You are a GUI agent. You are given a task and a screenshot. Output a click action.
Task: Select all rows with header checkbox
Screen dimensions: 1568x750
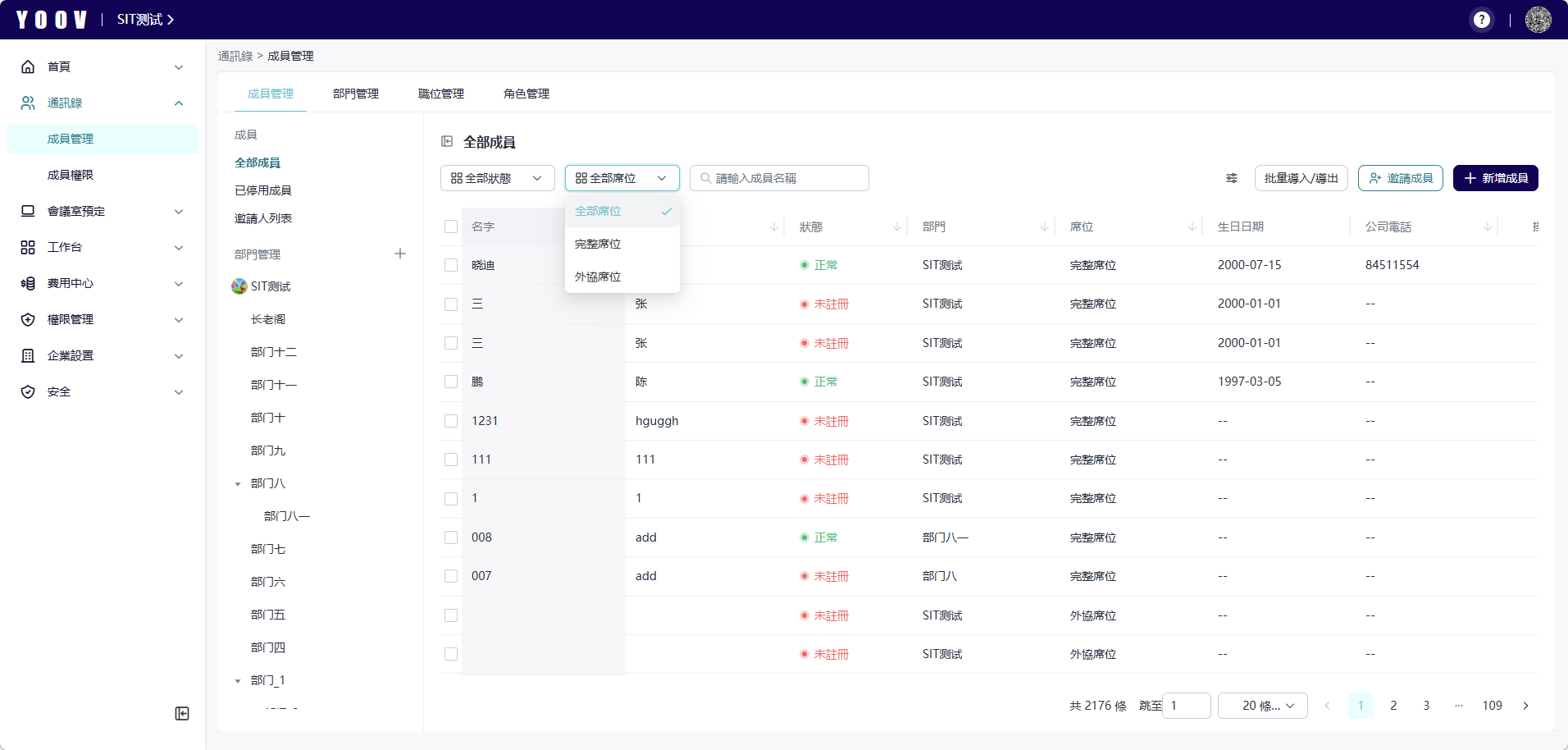[451, 226]
